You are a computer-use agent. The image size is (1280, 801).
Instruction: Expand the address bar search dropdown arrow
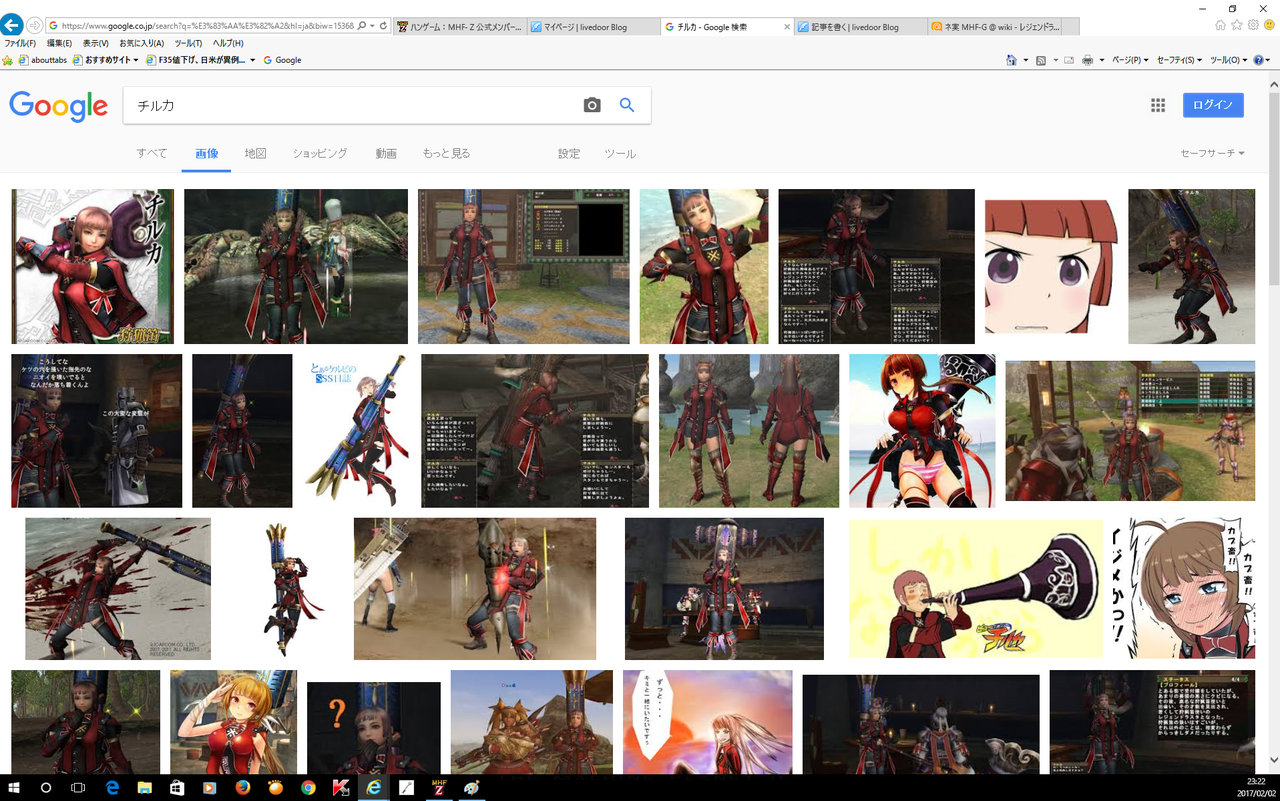(x=371, y=26)
